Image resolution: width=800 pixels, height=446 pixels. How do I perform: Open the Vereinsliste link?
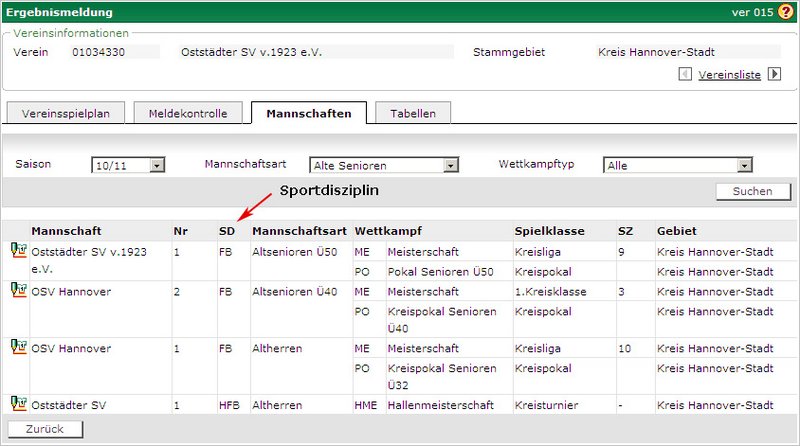tap(729, 74)
